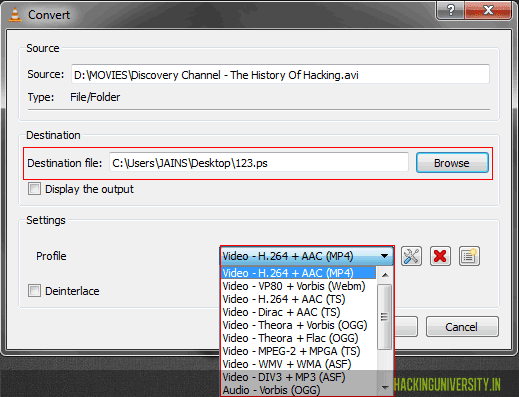Pick Video - Dirac + AAC (TS) profile
This screenshot has width=519, height=397.
pyautogui.click(x=298, y=312)
